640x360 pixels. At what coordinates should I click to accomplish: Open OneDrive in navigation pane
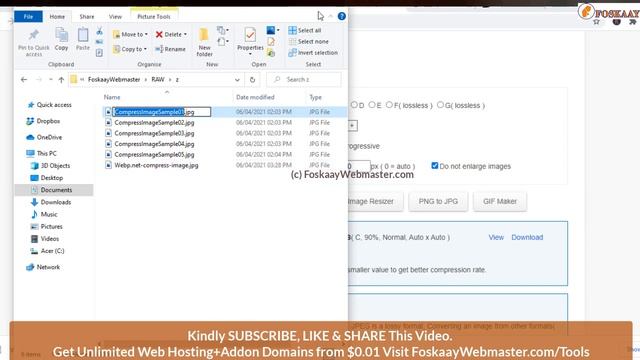44,137
